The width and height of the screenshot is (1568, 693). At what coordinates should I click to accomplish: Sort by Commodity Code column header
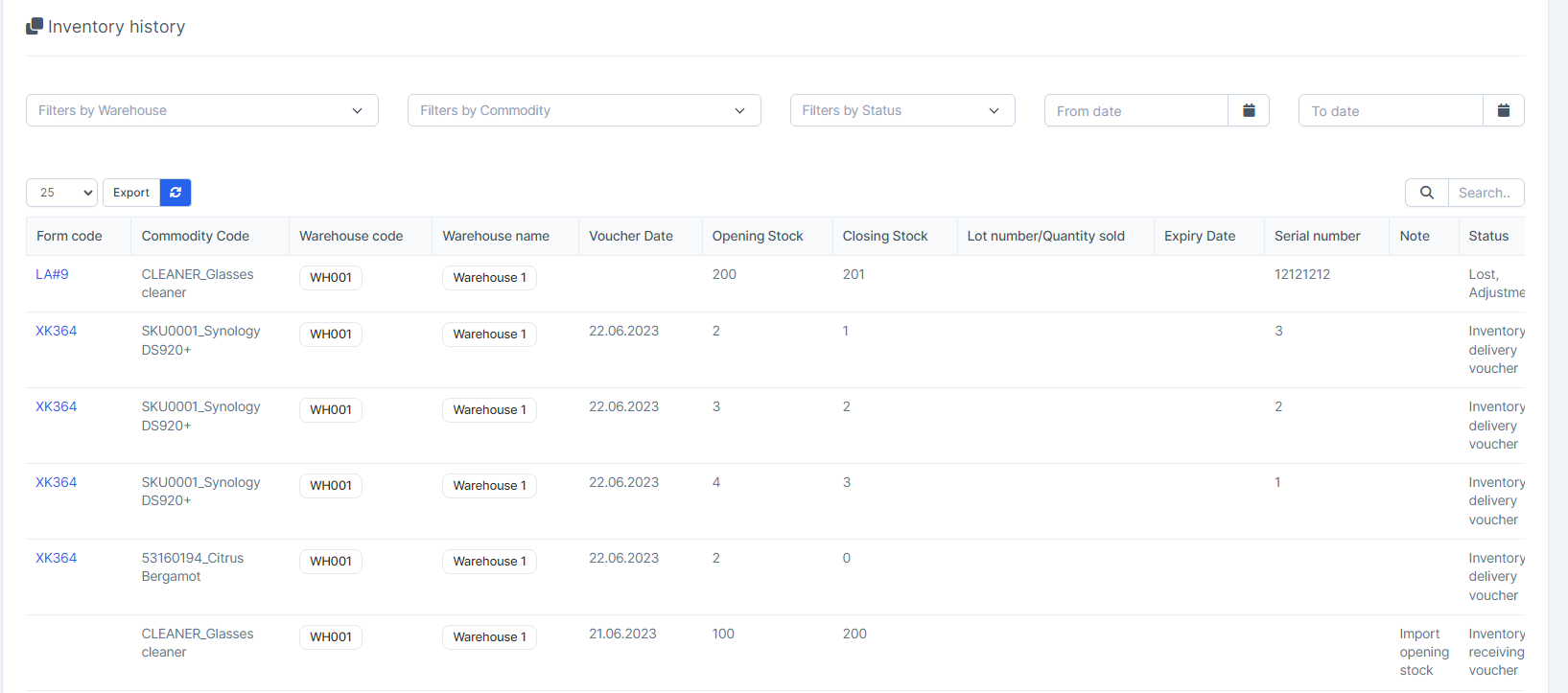(195, 236)
